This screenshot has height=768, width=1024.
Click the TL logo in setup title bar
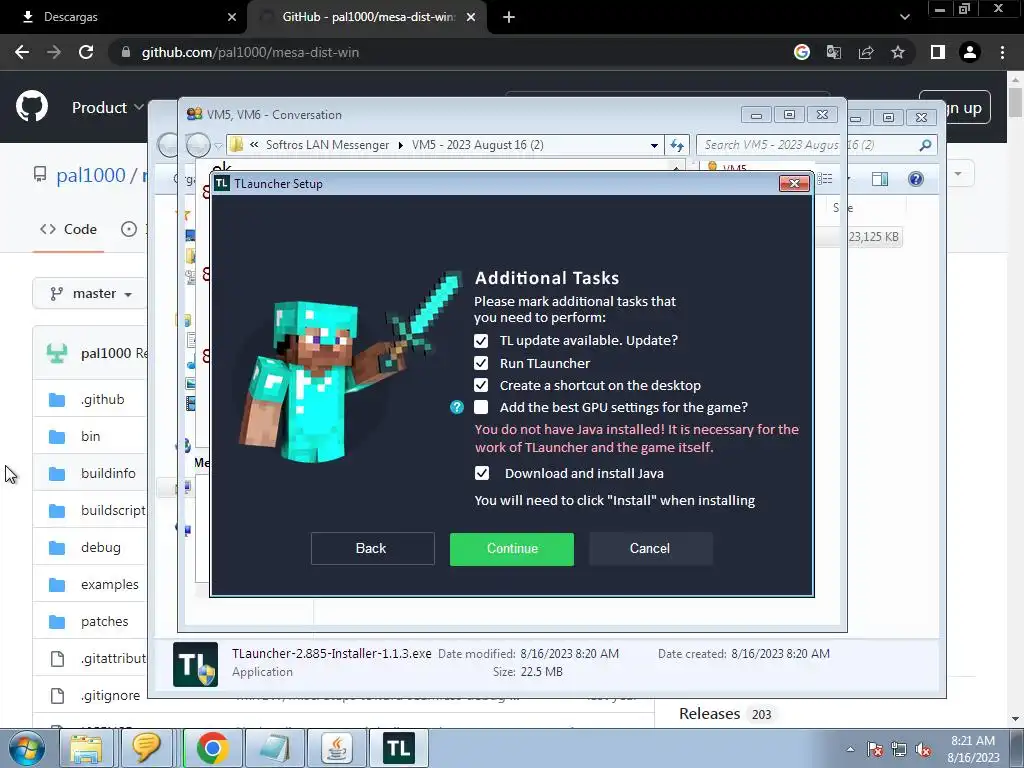pos(222,184)
